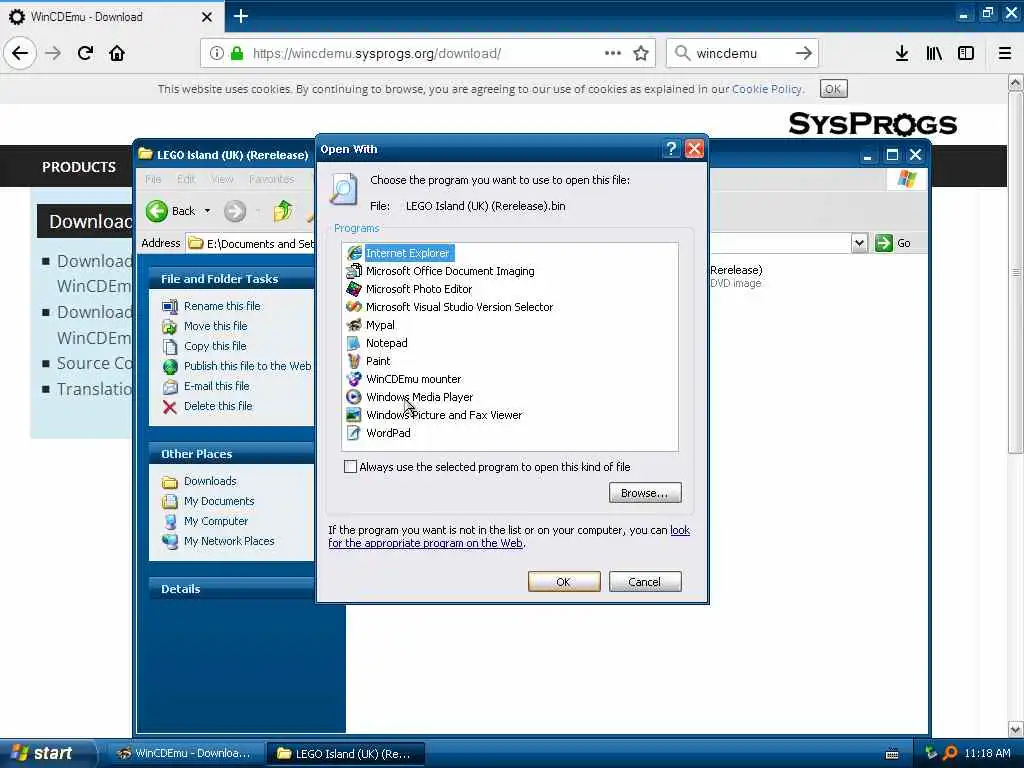Open the File menu in Explorer
This screenshot has width=1024, height=768.
pyautogui.click(x=153, y=179)
